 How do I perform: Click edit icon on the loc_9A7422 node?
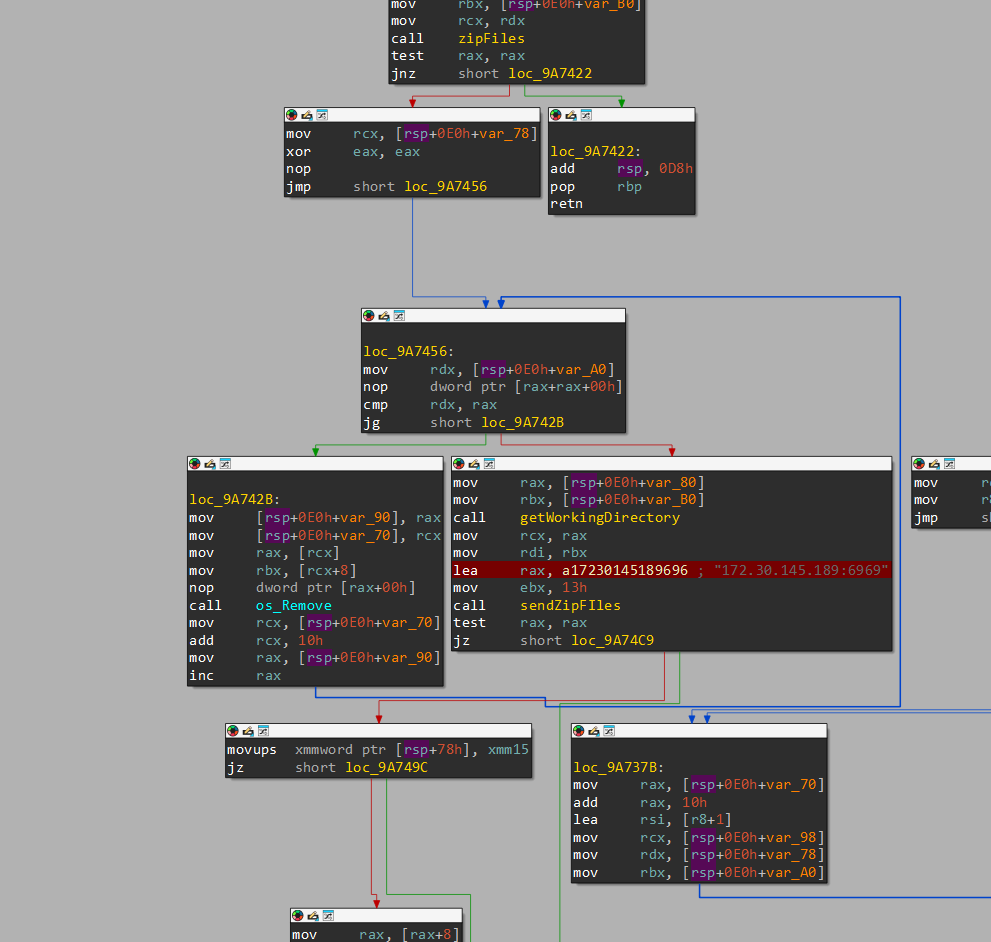(571, 115)
